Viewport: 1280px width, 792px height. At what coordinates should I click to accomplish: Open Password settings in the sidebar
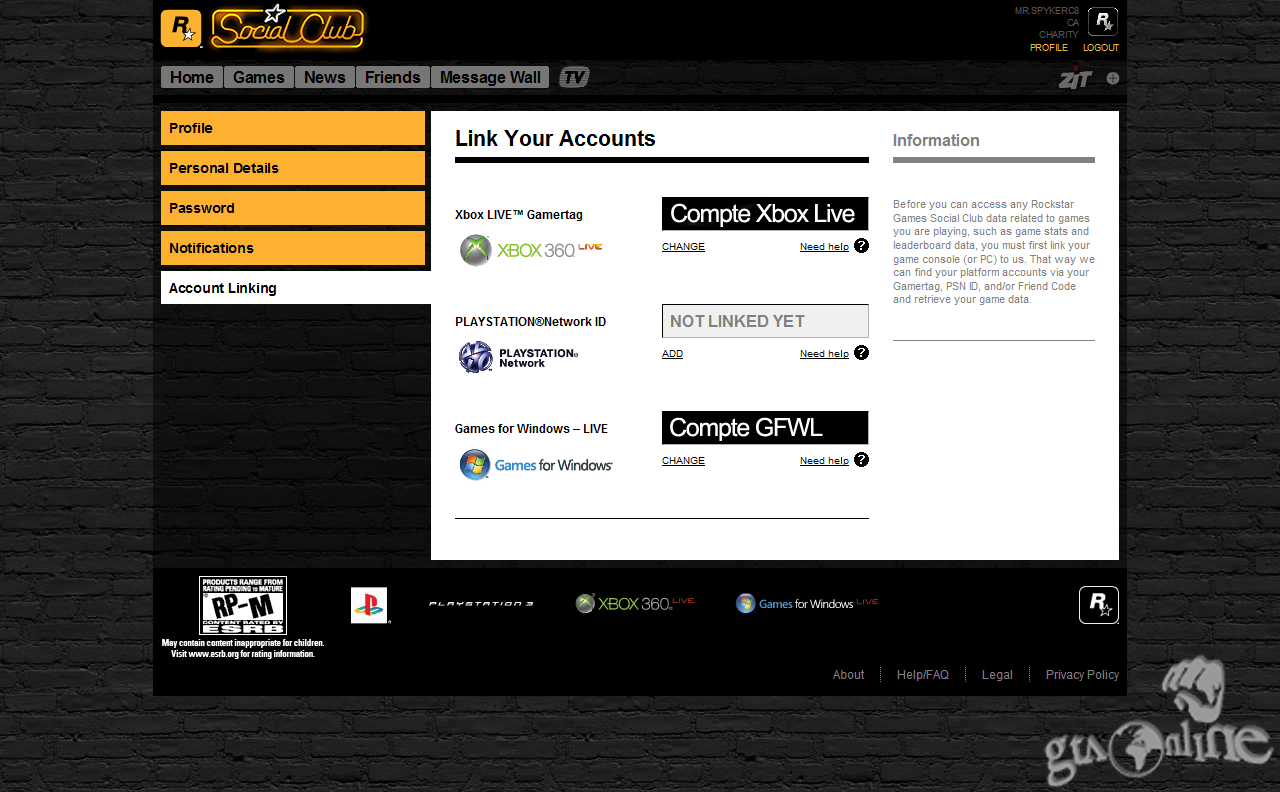293,208
